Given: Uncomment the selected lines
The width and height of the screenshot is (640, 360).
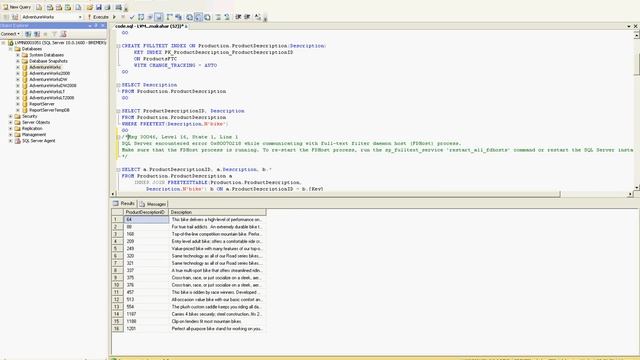Looking at the screenshot, I should click(x=227, y=17).
